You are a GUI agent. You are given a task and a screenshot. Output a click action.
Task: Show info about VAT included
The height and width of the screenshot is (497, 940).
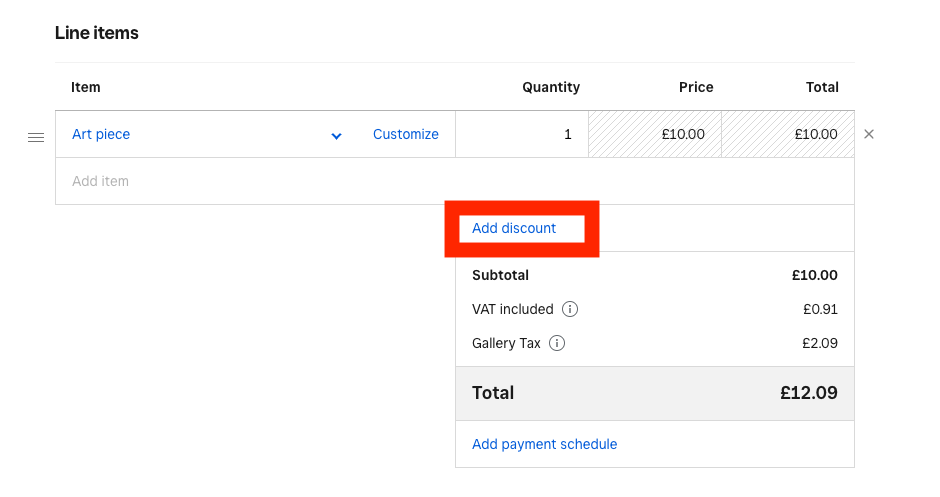570,309
